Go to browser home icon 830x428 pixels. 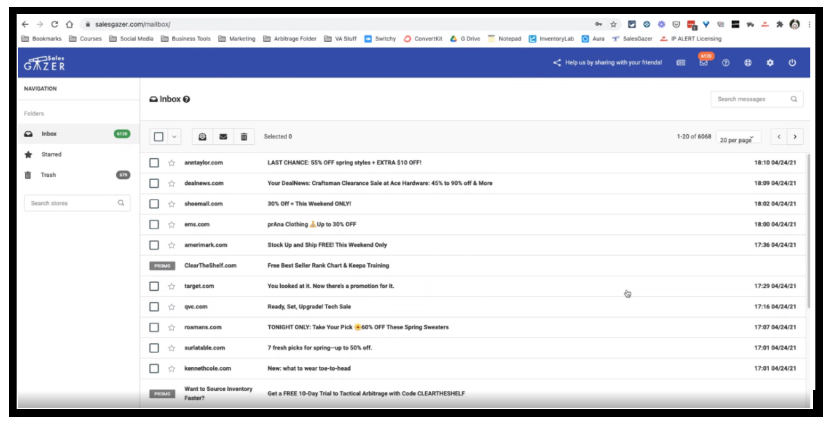[69, 24]
